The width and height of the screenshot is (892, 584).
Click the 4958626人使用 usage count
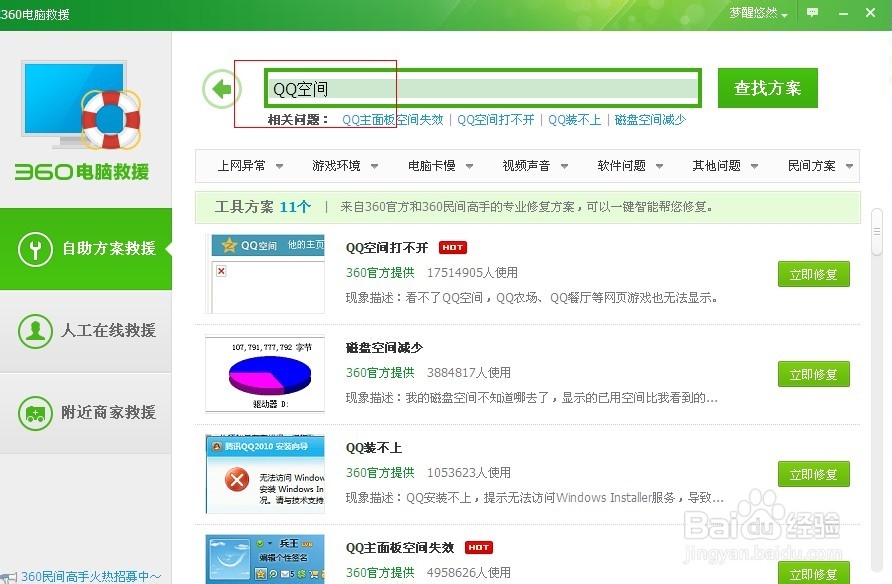[x=469, y=573]
